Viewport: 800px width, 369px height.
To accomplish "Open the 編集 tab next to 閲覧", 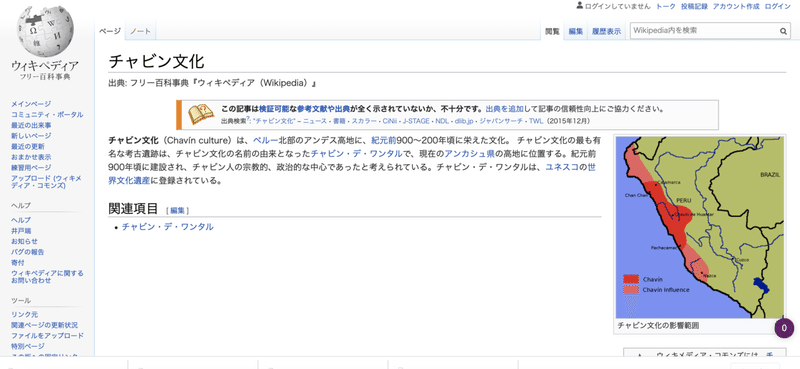I will tap(576, 32).
